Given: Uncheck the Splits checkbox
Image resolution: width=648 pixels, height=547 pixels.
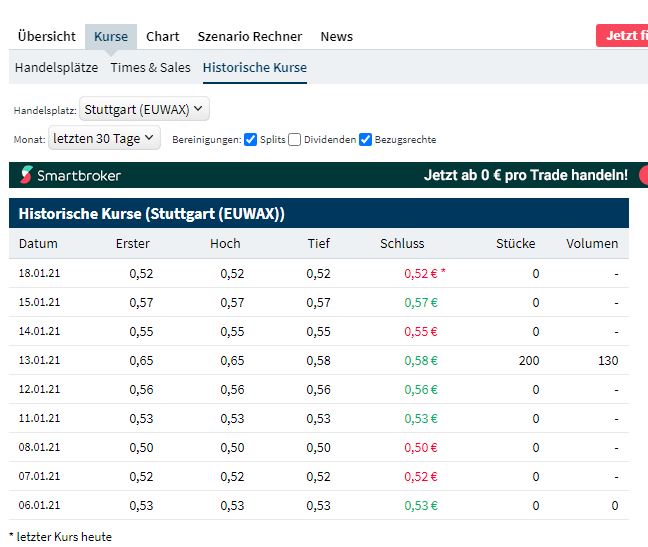Looking at the screenshot, I should pyautogui.click(x=251, y=140).
